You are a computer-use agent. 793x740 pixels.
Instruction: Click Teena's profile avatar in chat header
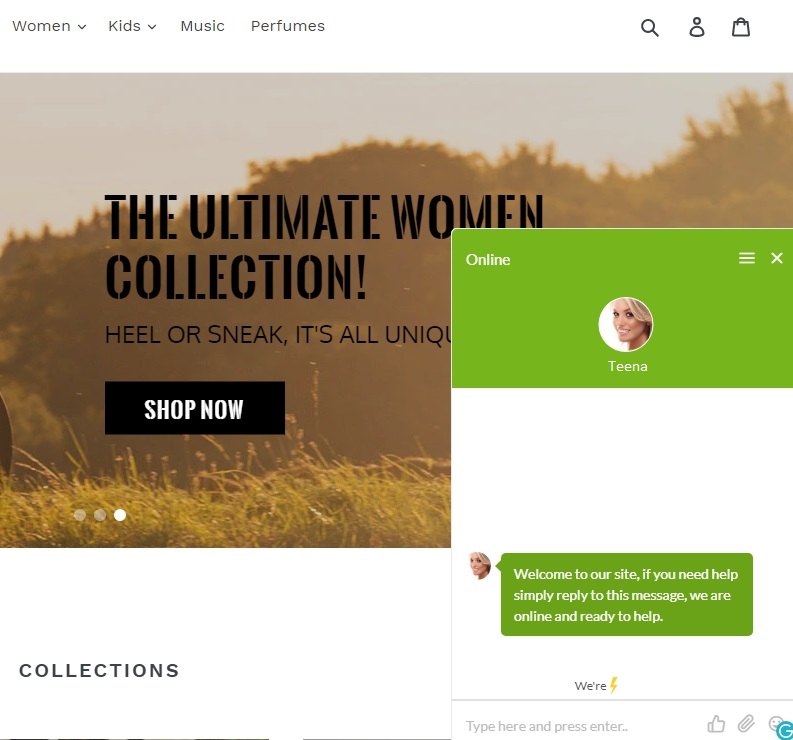(x=626, y=324)
